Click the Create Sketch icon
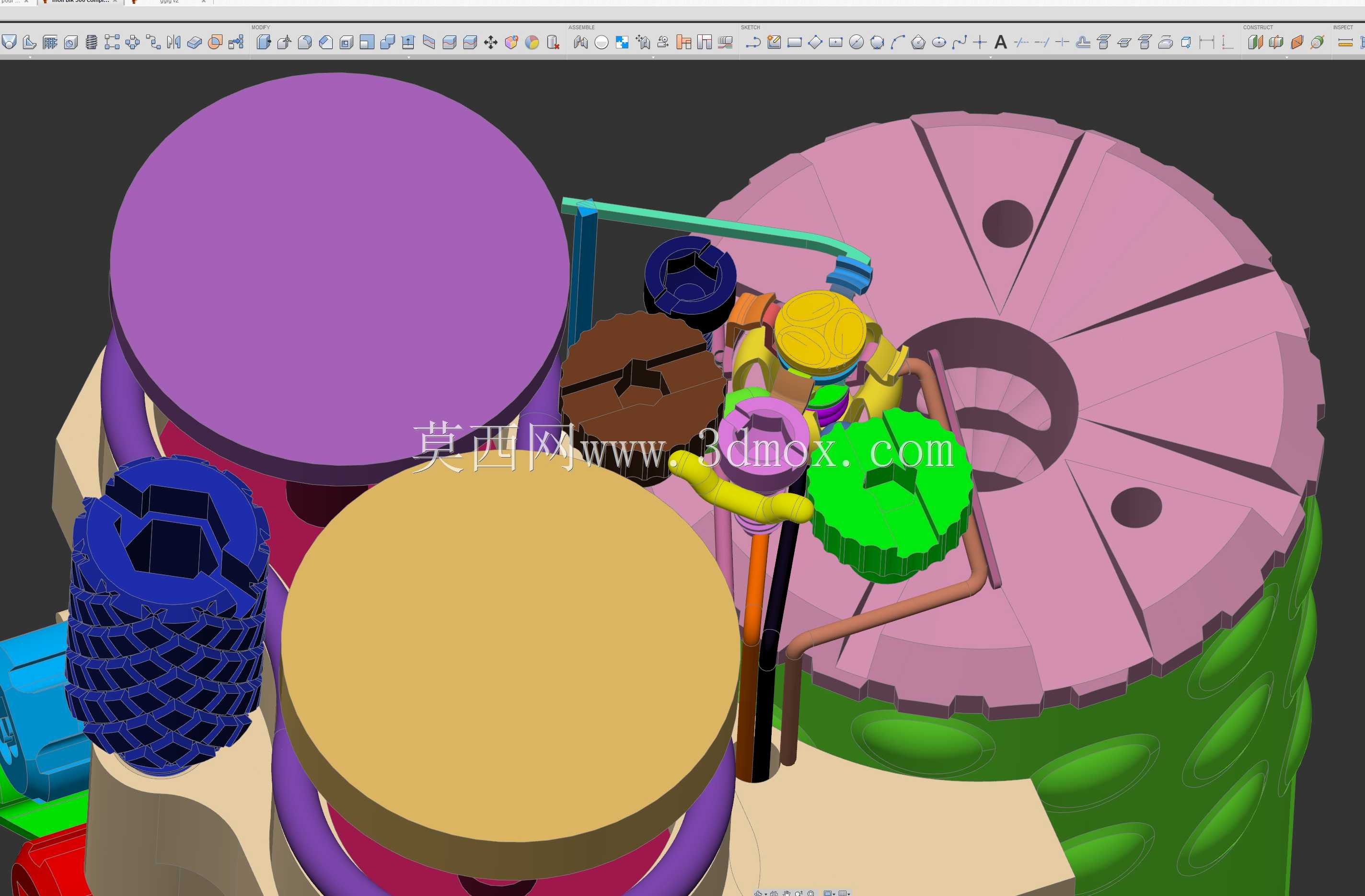 [774, 42]
